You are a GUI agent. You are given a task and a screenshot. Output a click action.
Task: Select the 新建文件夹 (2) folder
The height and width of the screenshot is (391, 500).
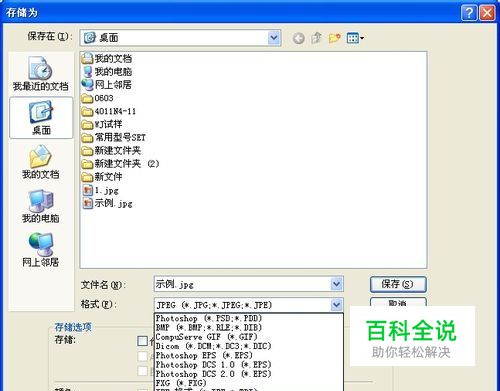[x=121, y=164]
